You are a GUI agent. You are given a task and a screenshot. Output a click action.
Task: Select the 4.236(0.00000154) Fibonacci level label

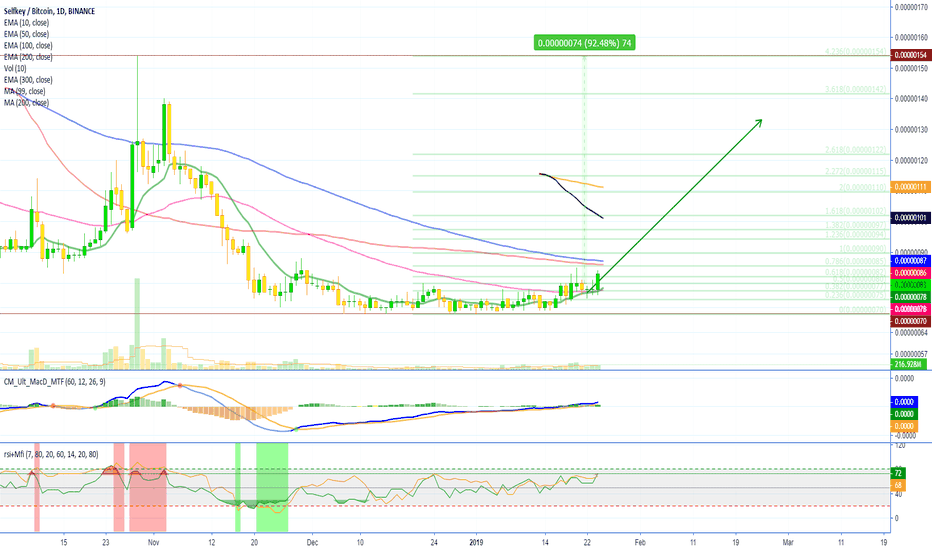(x=855, y=52)
